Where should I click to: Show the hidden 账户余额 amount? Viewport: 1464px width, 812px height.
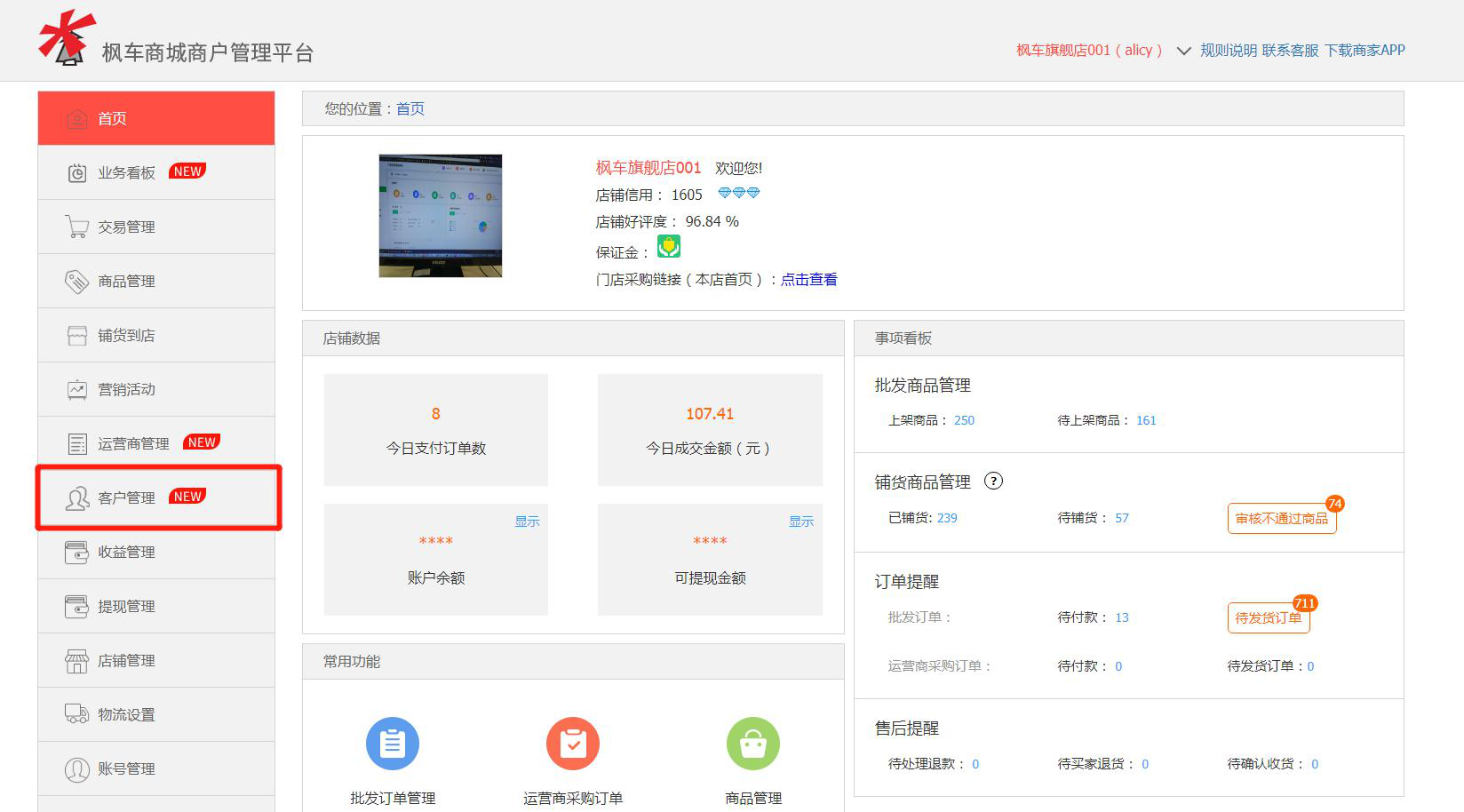pos(527,521)
